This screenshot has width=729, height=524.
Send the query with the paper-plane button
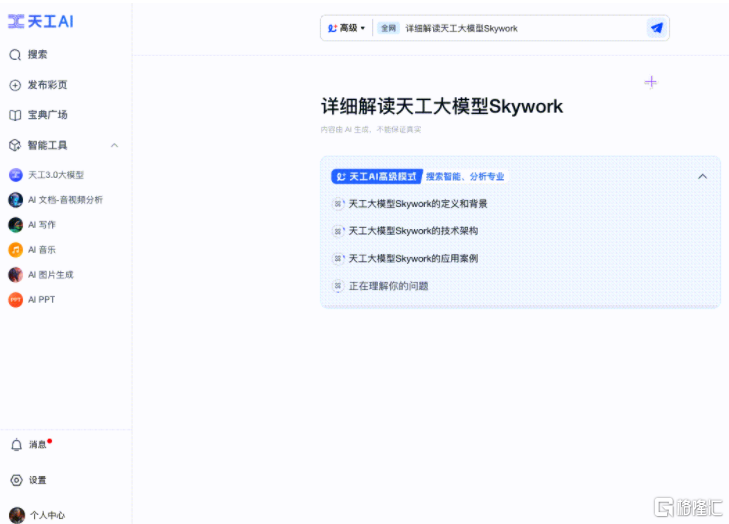656,28
